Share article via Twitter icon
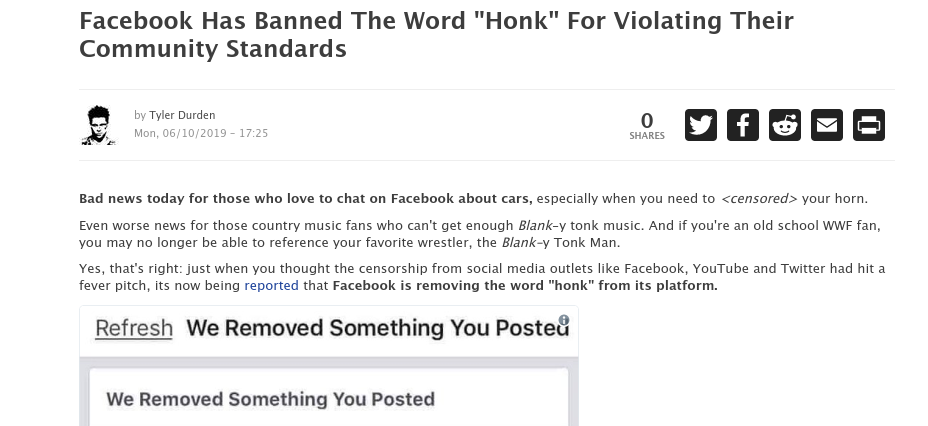The width and height of the screenshot is (928, 426). click(x=701, y=125)
